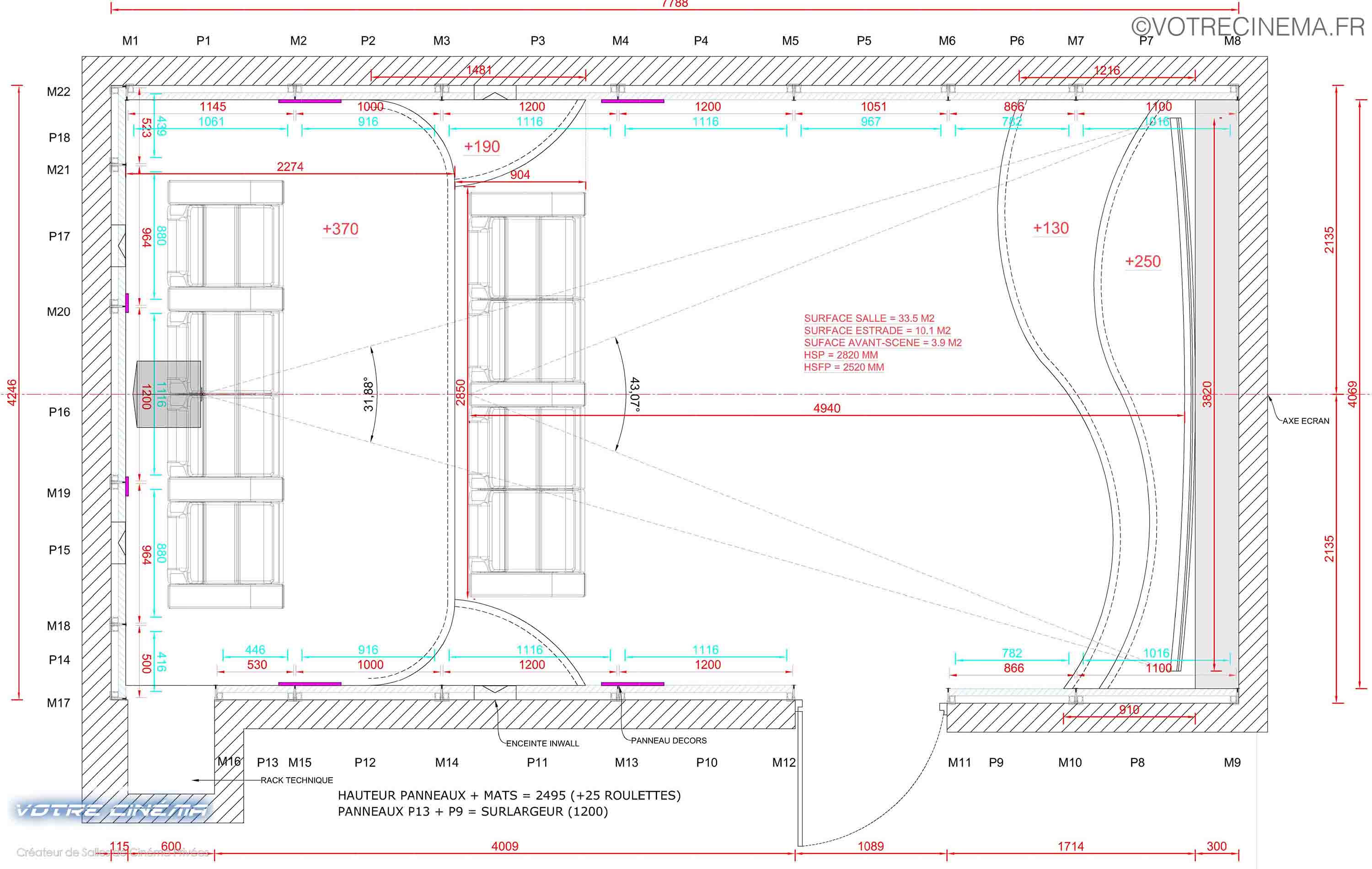Select the dimension "904"

520,175
